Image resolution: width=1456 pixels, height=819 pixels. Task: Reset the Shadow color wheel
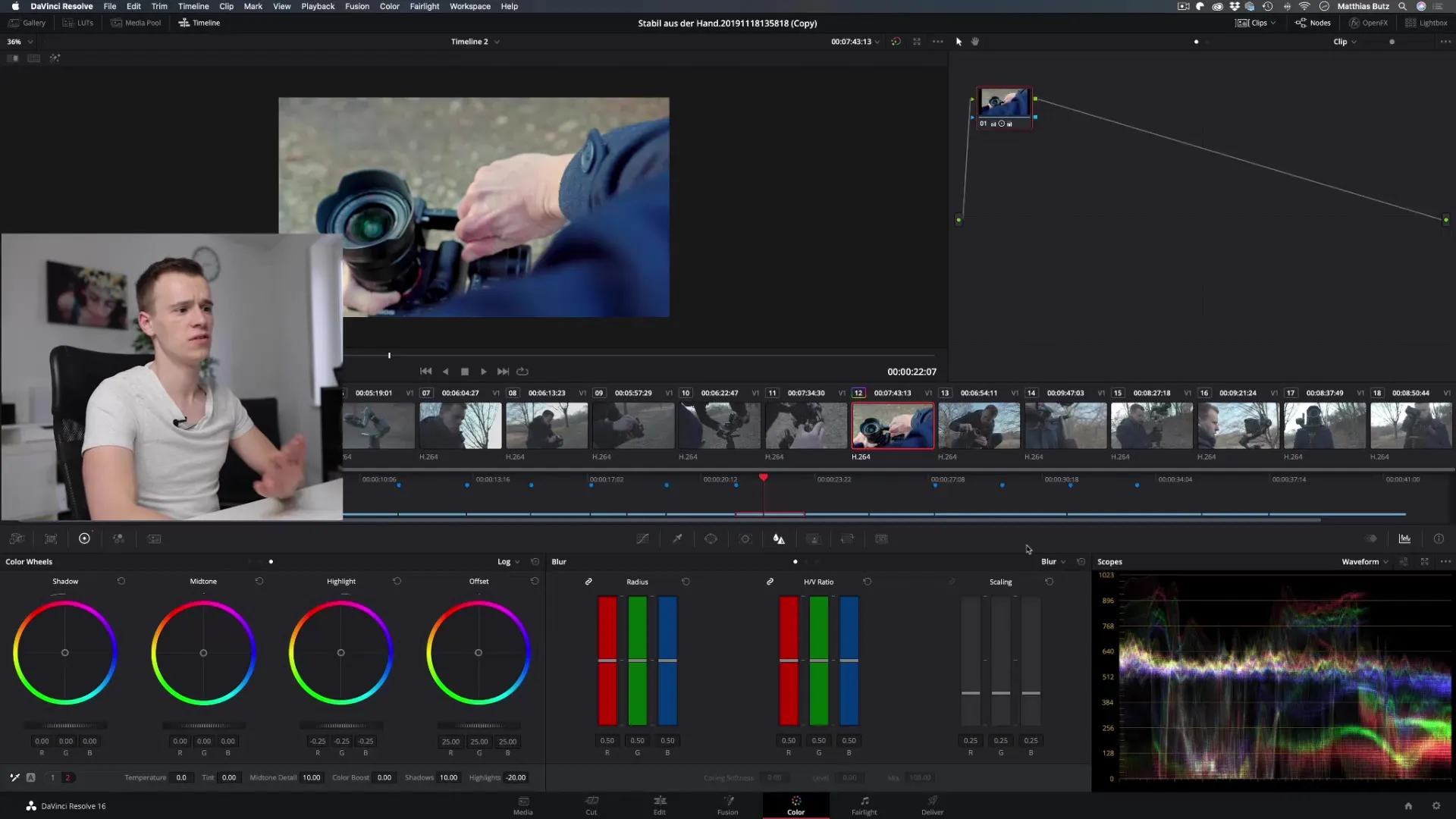[x=121, y=581]
